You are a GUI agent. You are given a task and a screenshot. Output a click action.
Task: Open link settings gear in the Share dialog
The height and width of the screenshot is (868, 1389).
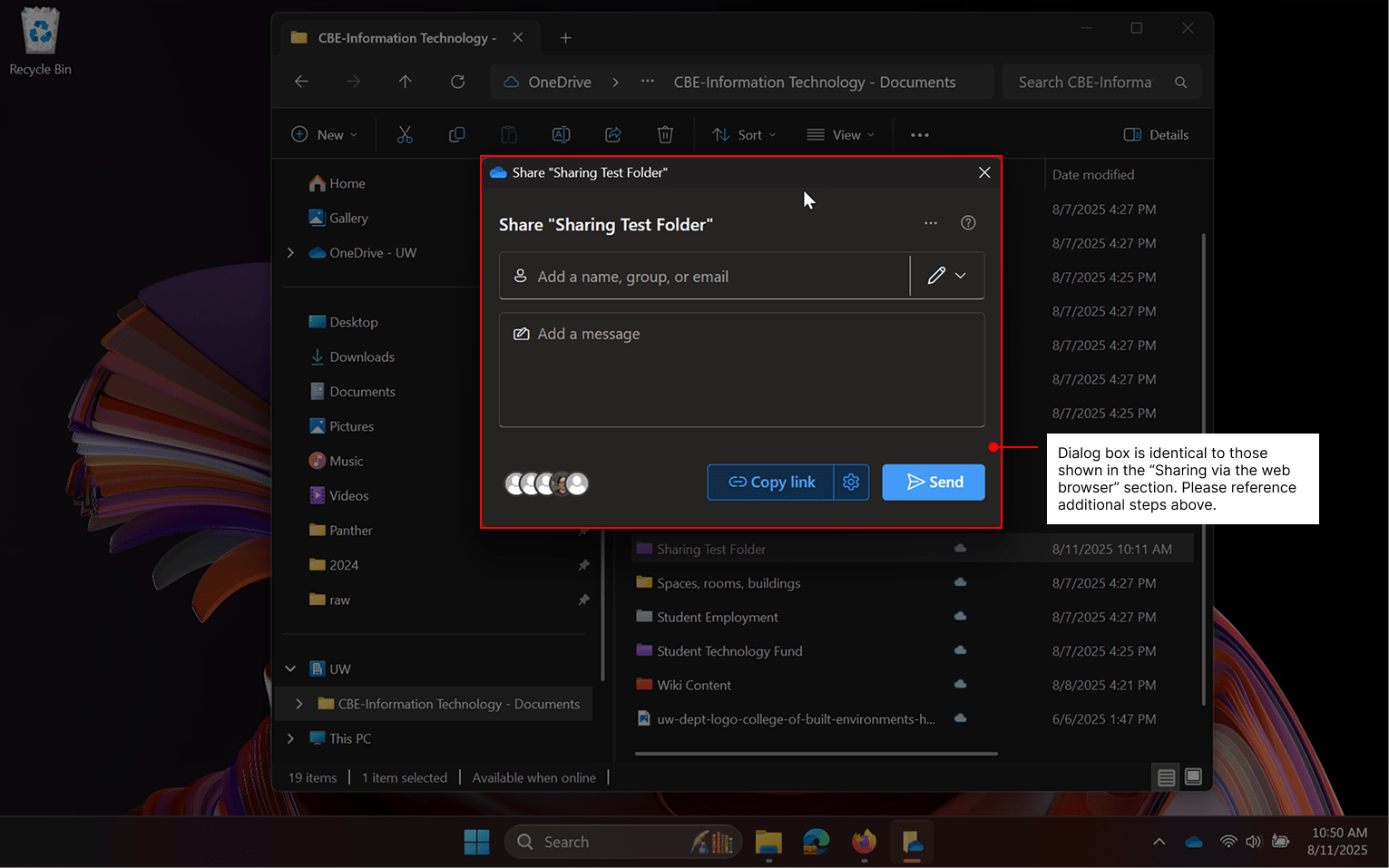pyautogui.click(x=850, y=482)
